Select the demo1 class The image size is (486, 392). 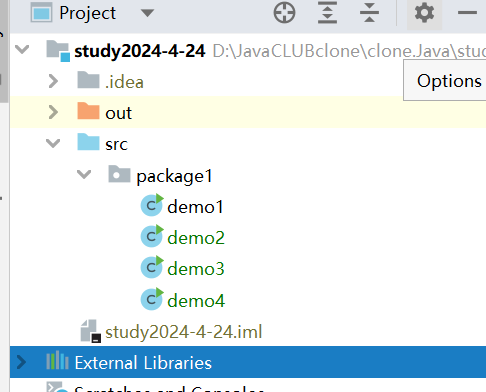pos(195,207)
